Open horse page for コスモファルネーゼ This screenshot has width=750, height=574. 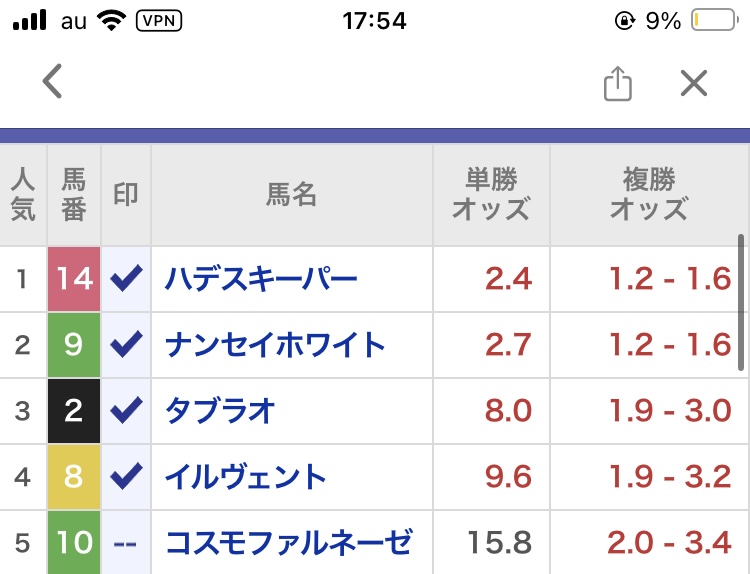288,542
